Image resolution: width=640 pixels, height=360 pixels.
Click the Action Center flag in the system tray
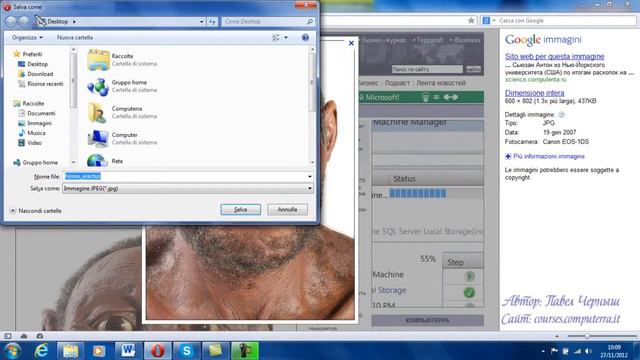tap(554, 351)
